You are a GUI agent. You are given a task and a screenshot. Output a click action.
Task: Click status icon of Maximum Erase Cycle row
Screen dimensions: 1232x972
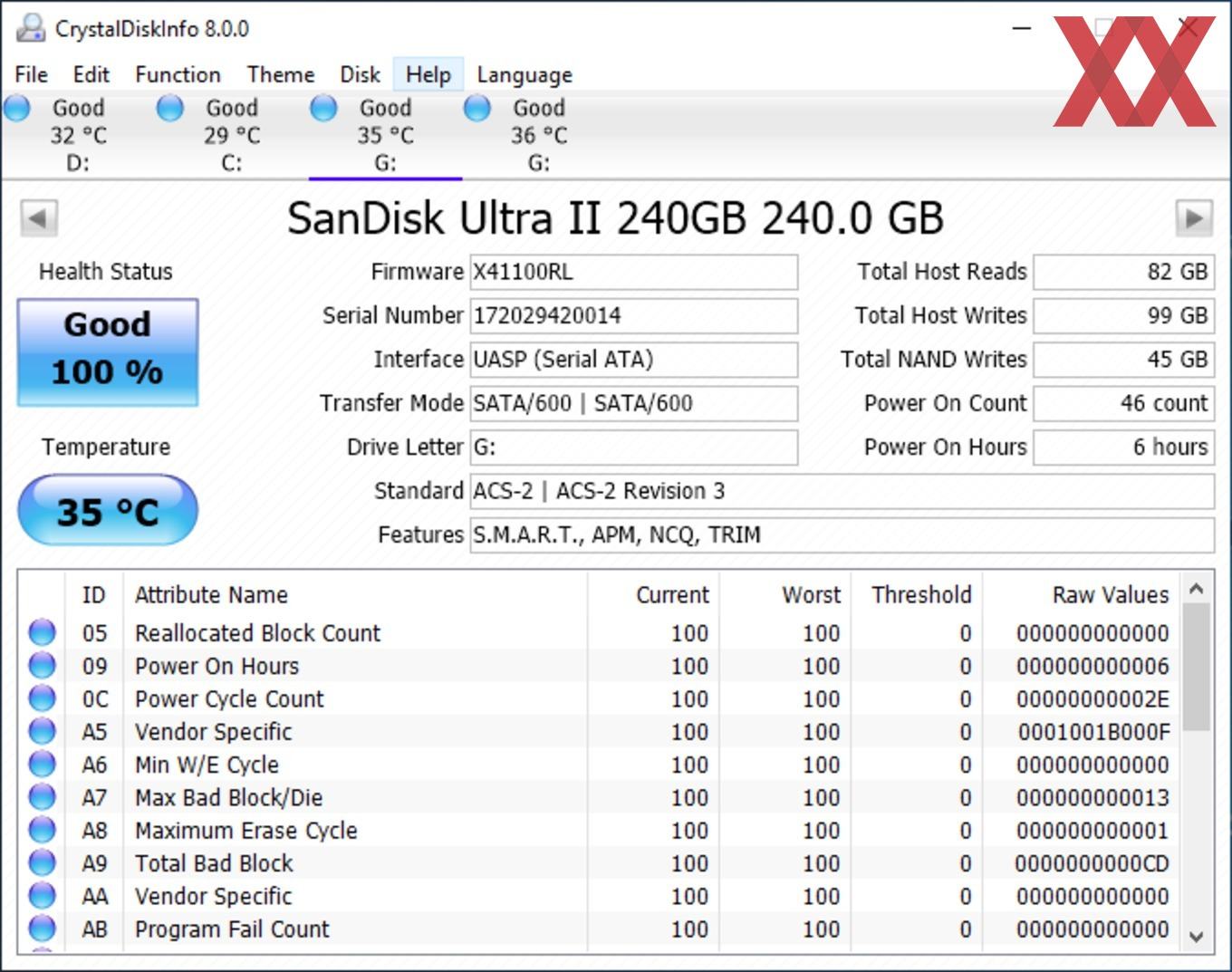(x=43, y=830)
